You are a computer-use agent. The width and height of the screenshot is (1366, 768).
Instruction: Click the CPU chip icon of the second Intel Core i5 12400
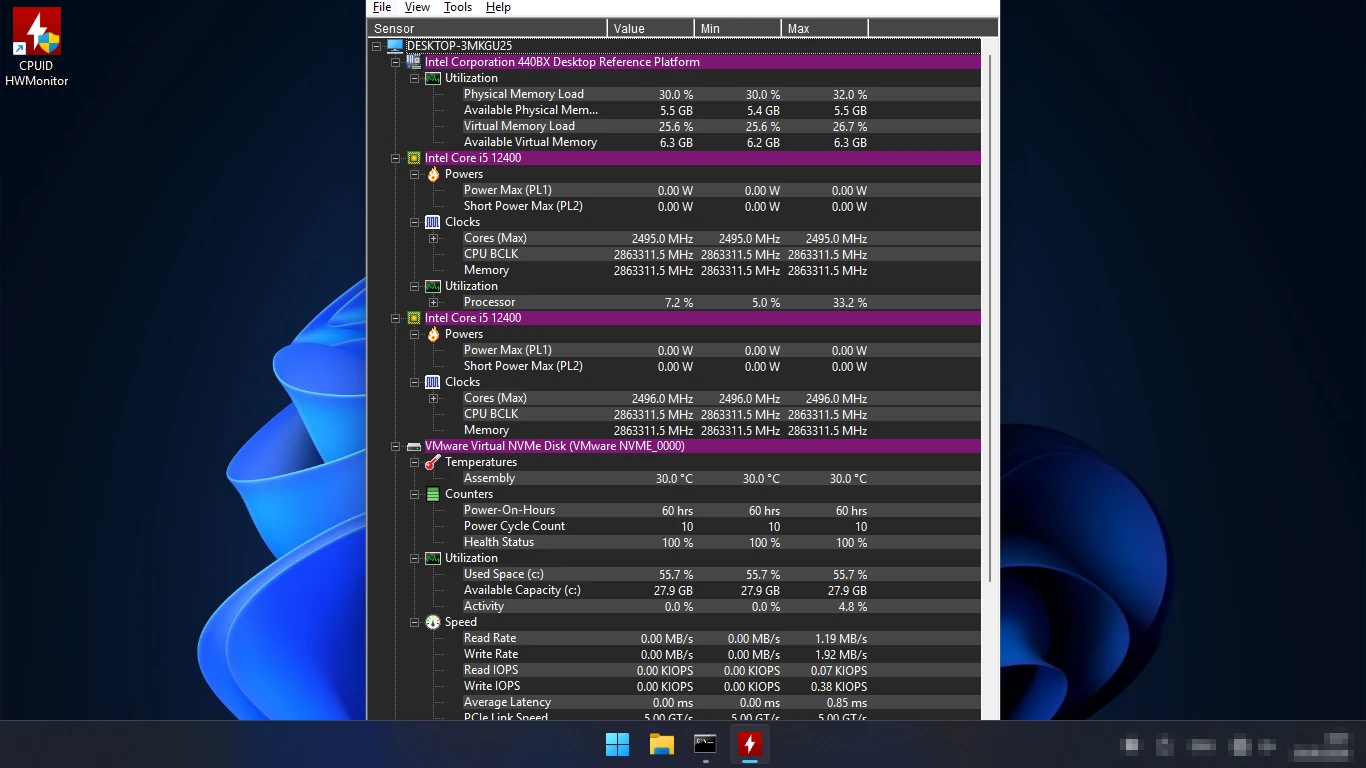[414, 318]
